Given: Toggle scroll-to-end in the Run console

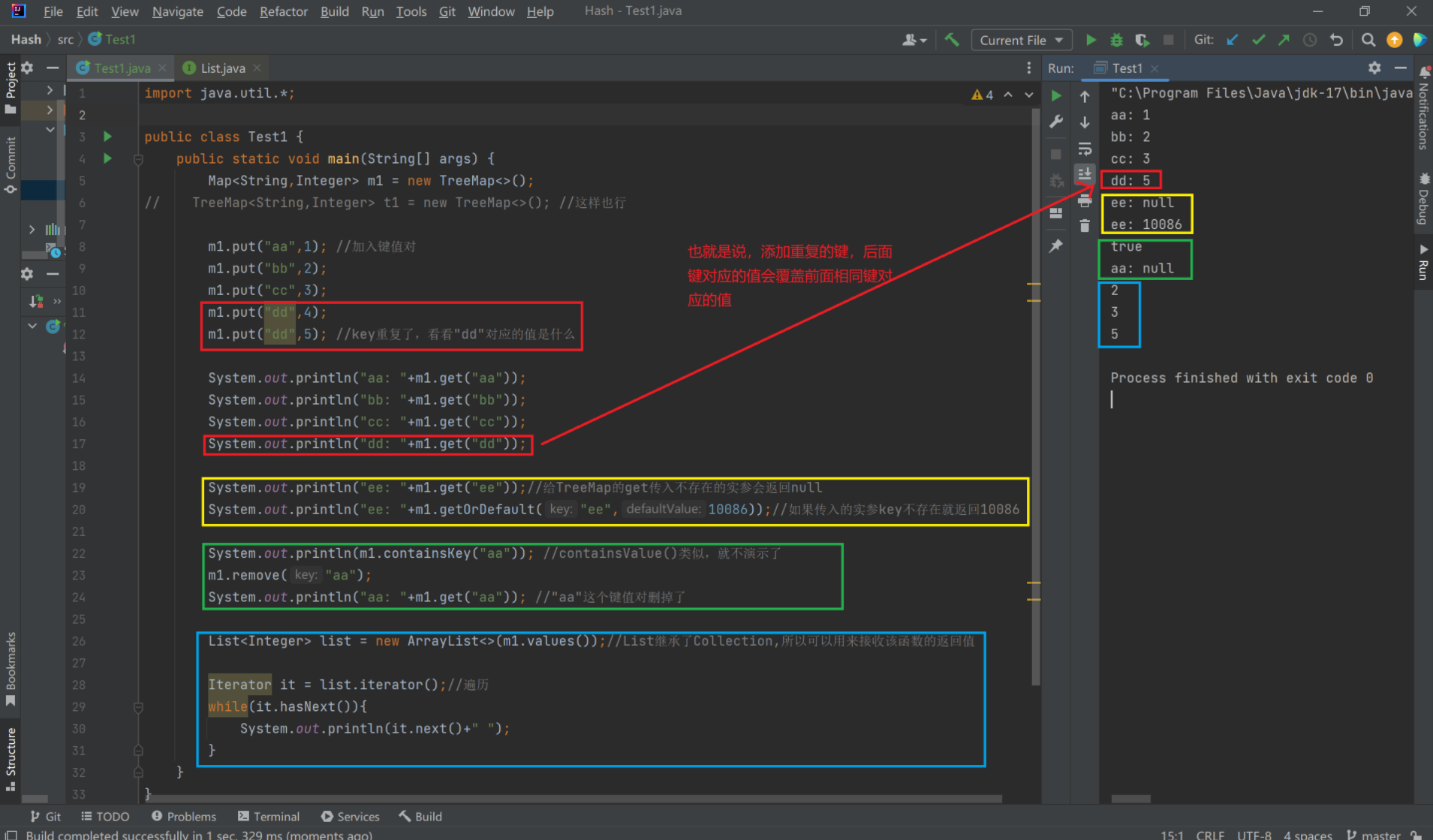Looking at the screenshot, I should click(1085, 173).
